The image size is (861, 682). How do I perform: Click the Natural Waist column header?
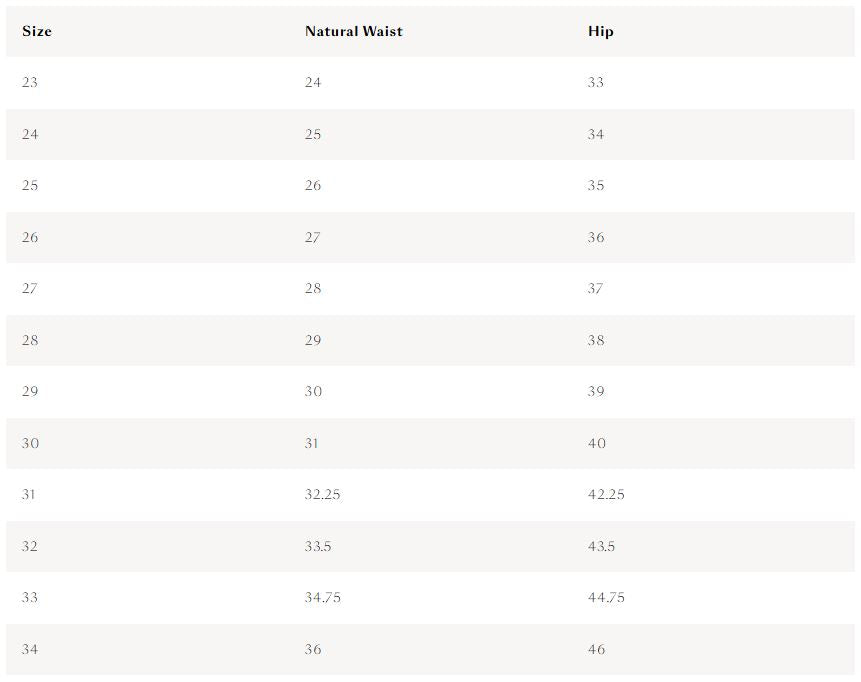354,31
